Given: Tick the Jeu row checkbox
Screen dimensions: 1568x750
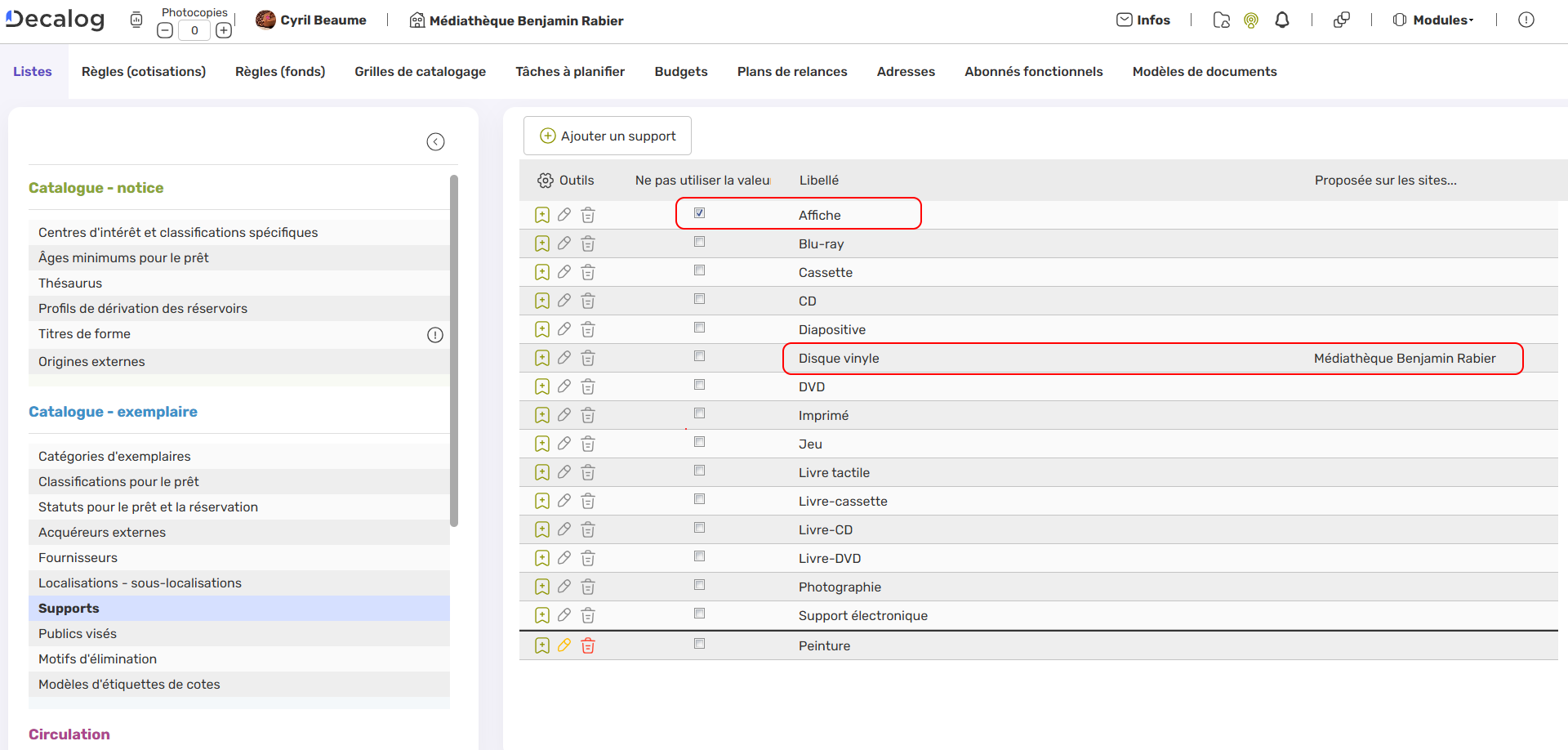Looking at the screenshot, I should click(x=699, y=442).
